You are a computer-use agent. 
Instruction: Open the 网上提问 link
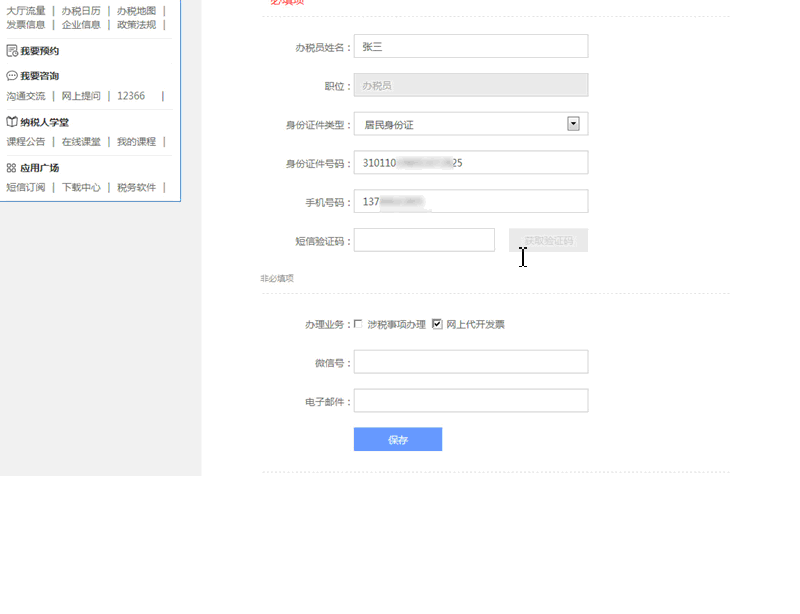coord(81,96)
